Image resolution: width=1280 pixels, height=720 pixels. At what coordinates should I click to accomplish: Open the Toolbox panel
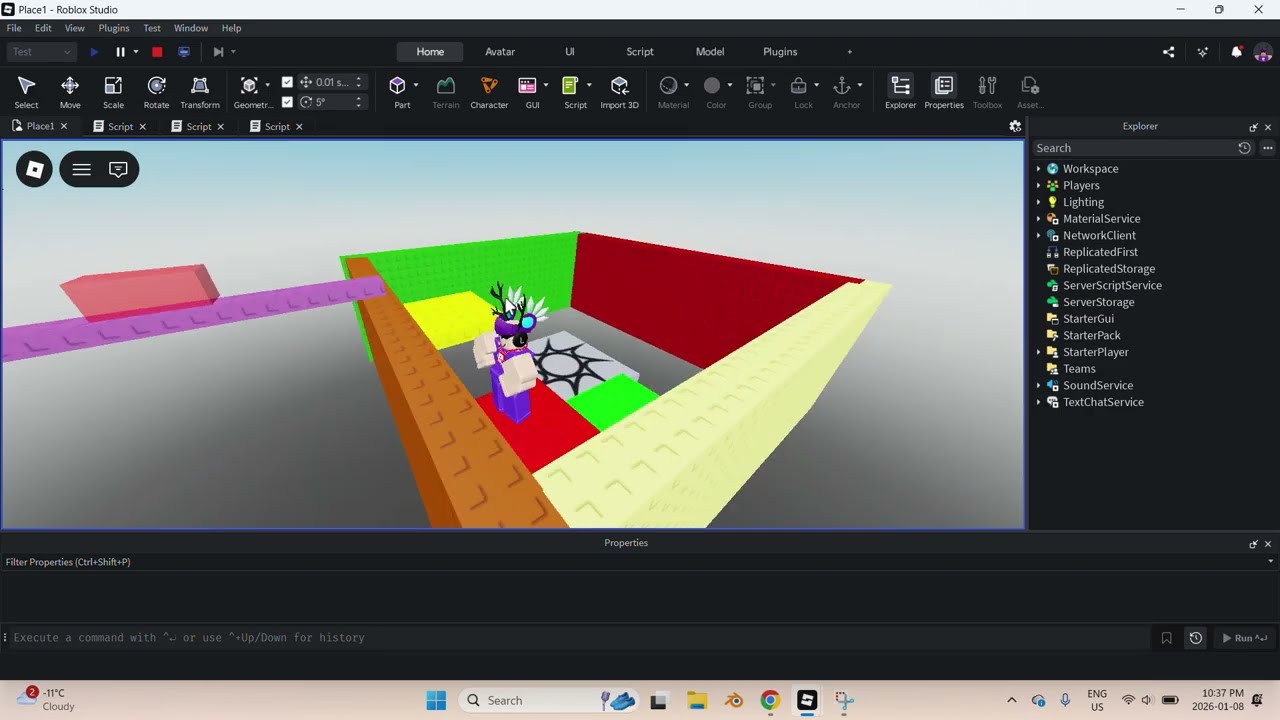point(987,92)
